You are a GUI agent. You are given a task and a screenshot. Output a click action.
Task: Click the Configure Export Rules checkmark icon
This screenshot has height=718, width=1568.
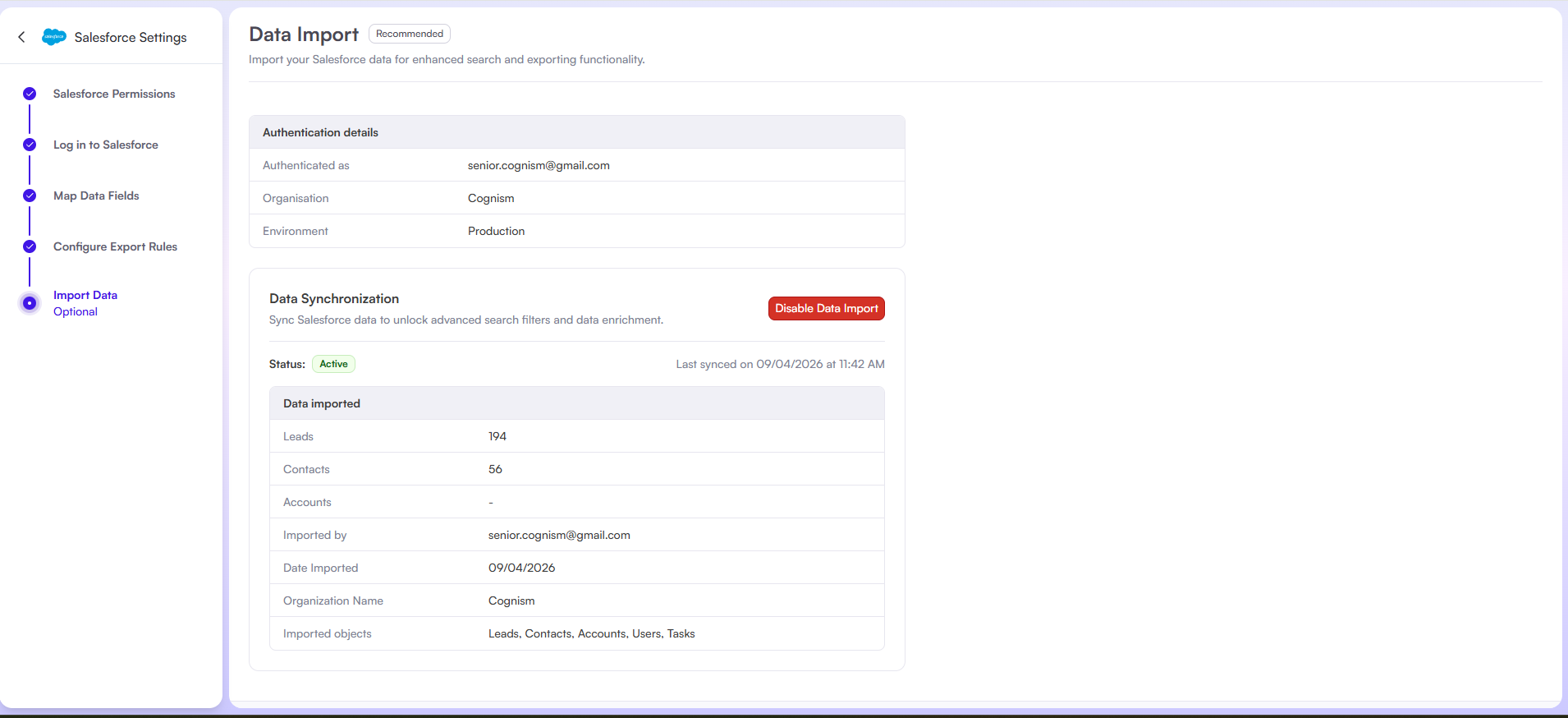pos(30,246)
